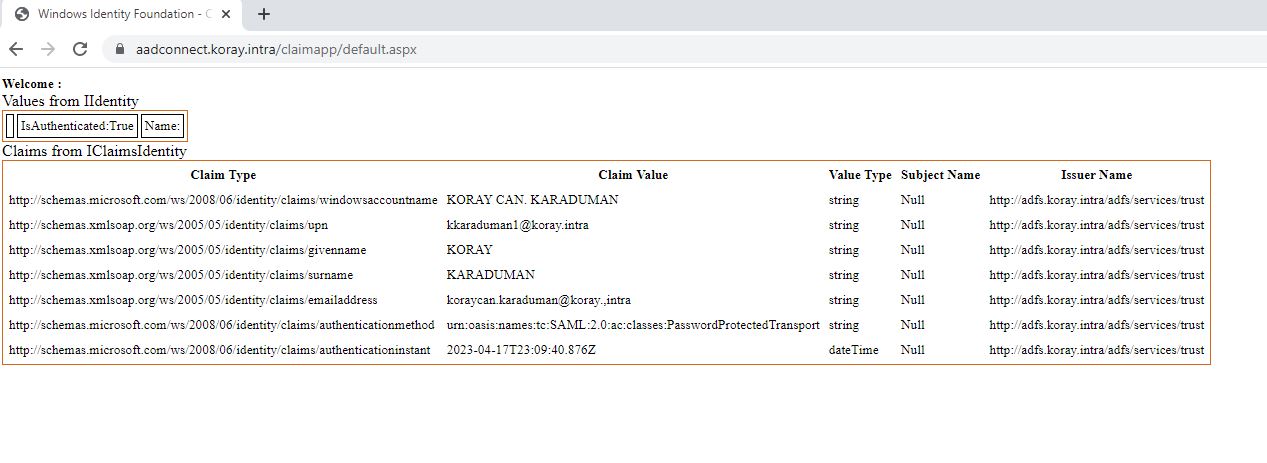Image resolution: width=1267 pixels, height=463 pixels.
Task: Click the Claim Value column header
Action: click(633, 175)
